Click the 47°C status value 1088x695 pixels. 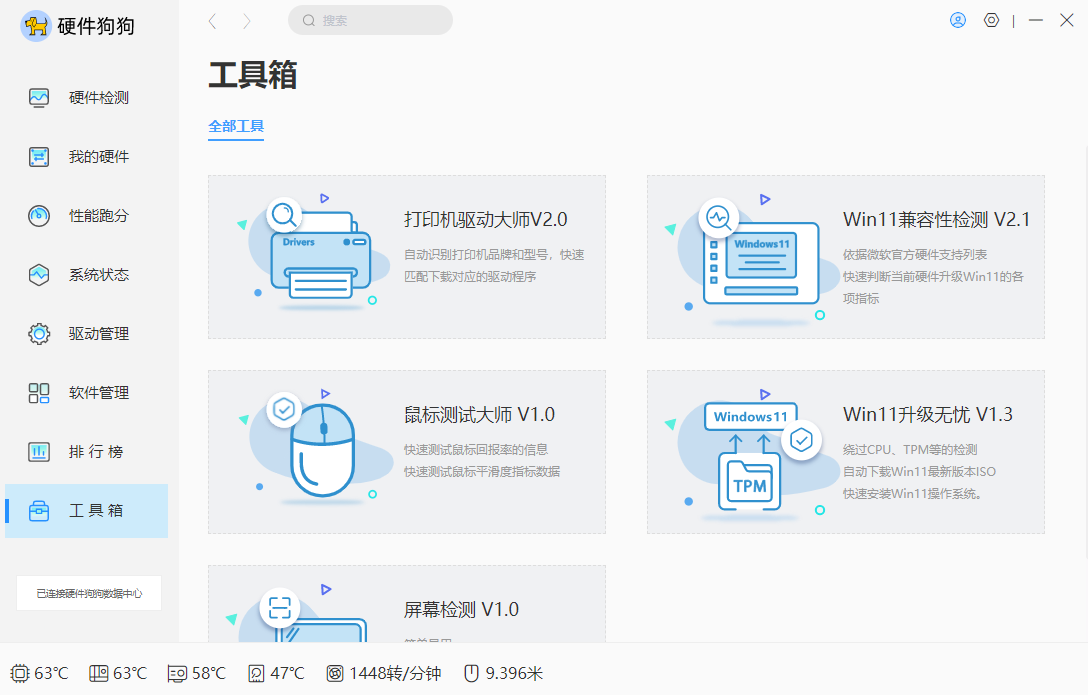287,673
